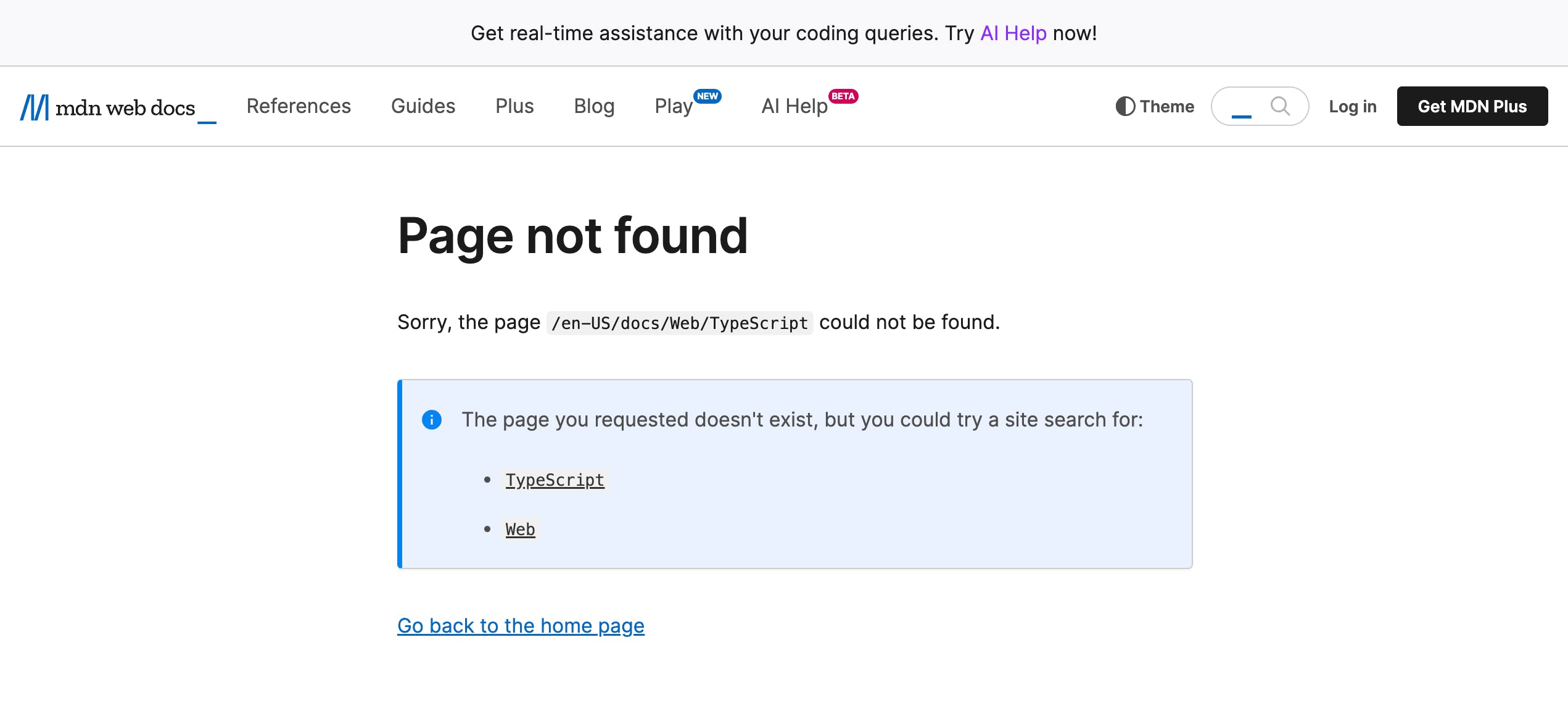Search site for TypeScript suggestion
Screen dimensions: 1568x716
(555, 480)
